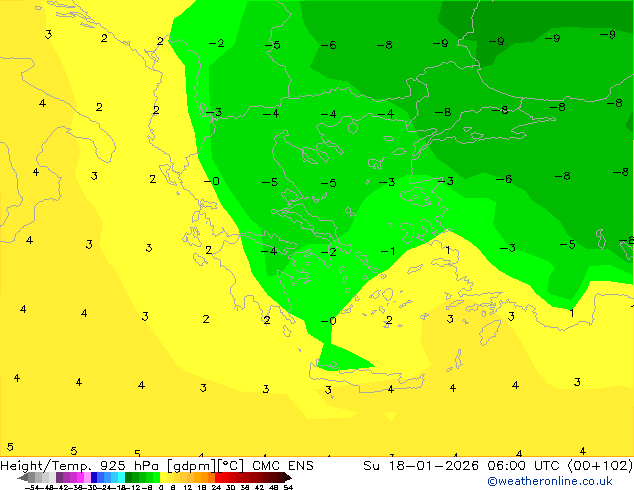Pick the dark blue legend swatch

click(x=94, y=477)
